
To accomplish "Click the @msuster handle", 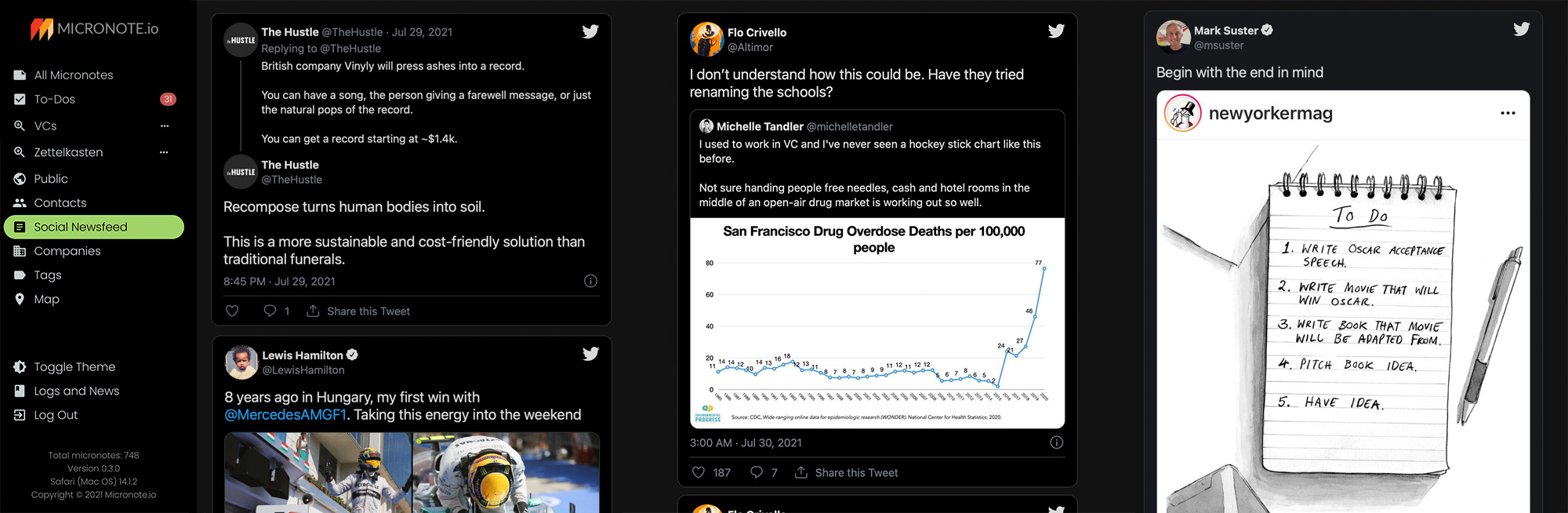I will [x=1218, y=45].
